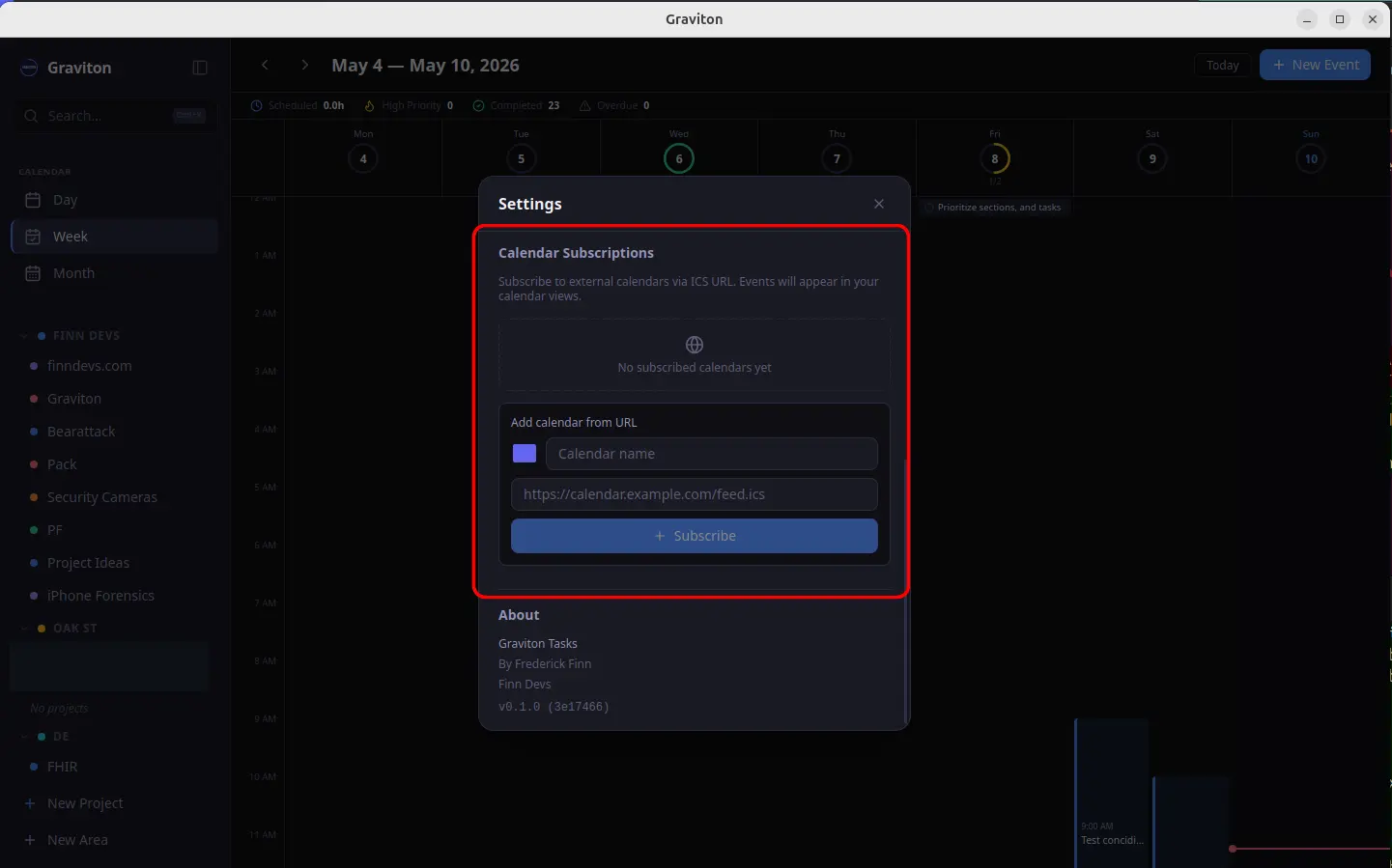Click the Subscribe button
Image resolution: width=1392 pixels, height=868 pixels.
coord(695,536)
